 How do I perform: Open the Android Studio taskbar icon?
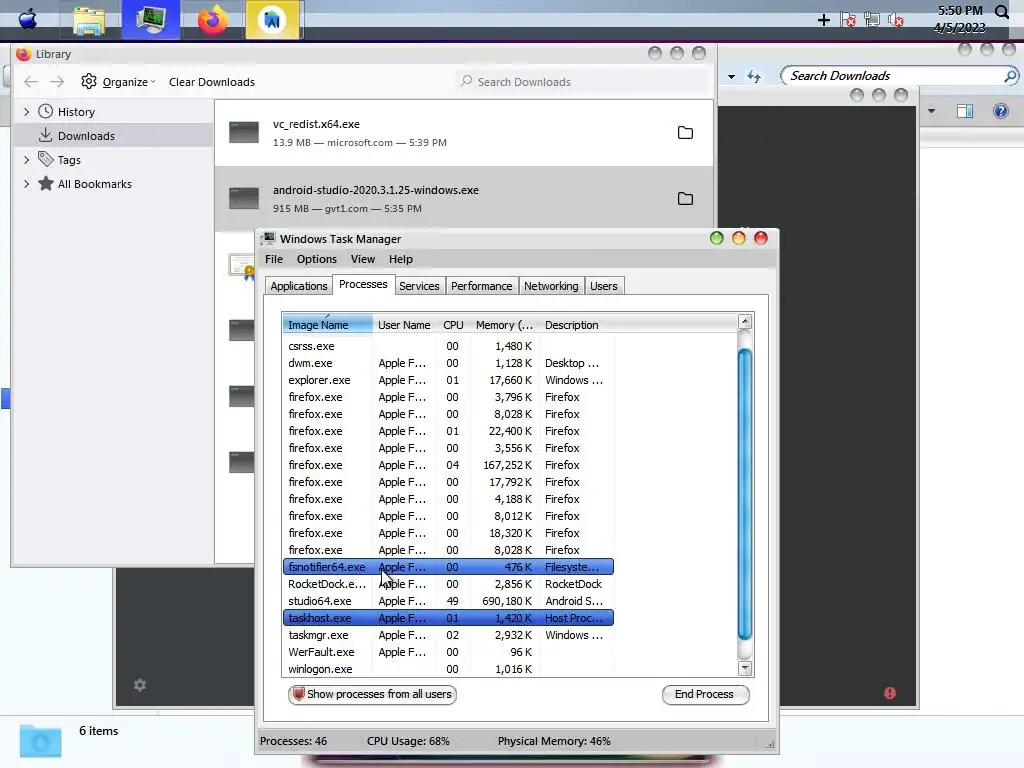tap(272, 20)
